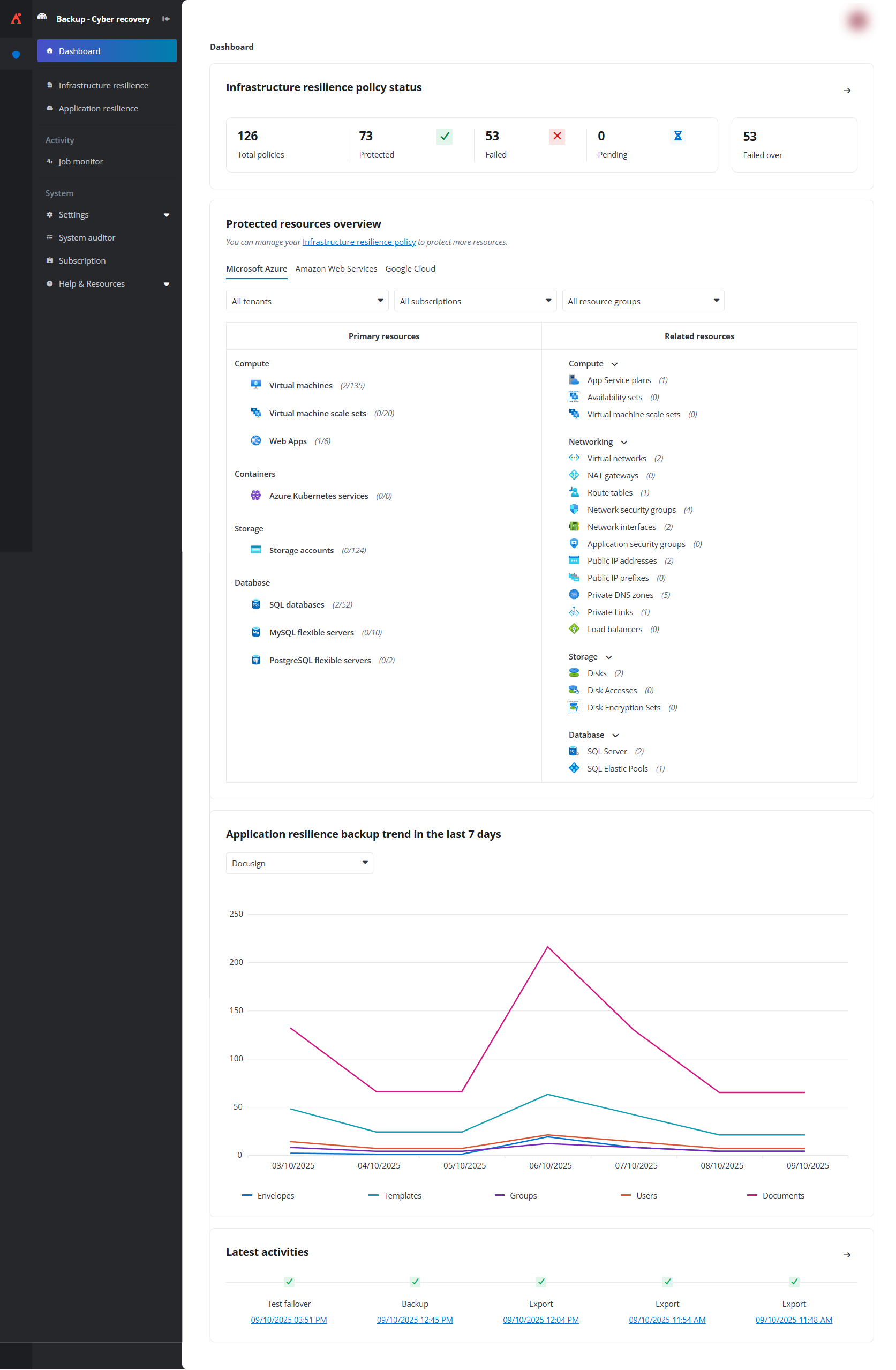Click the Network security groups icon

(574, 510)
